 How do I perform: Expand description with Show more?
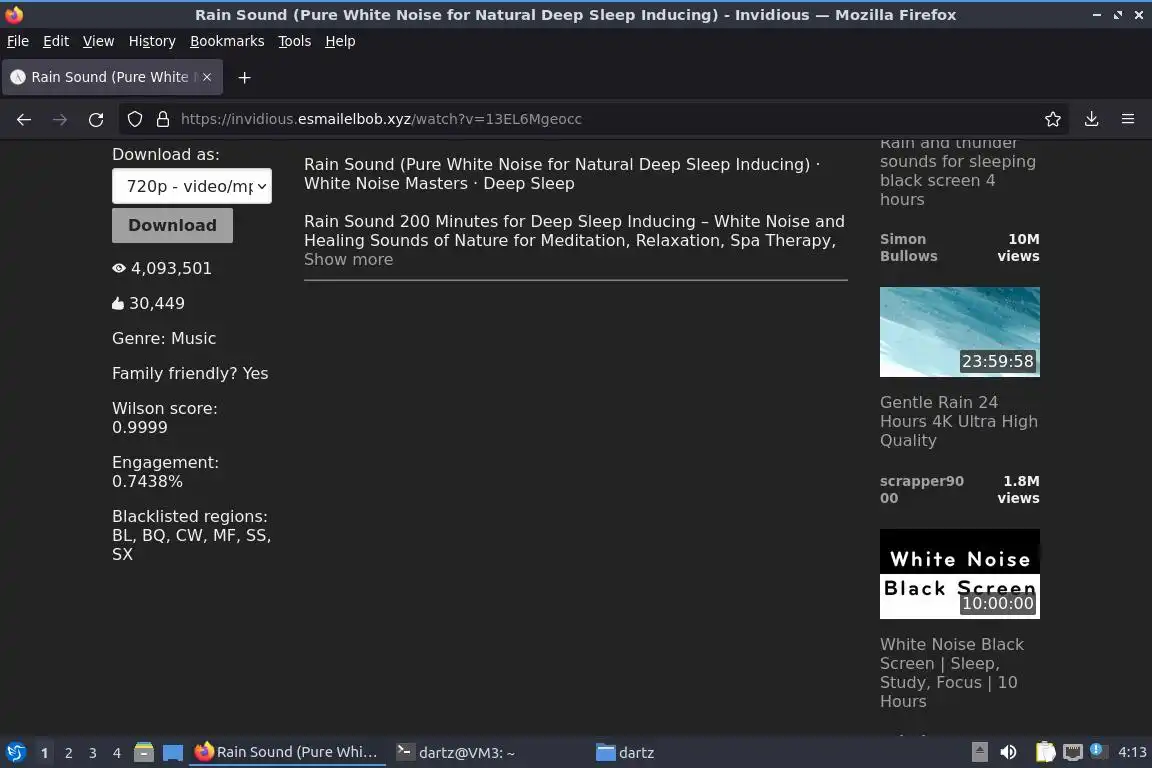click(x=348, y=259)
